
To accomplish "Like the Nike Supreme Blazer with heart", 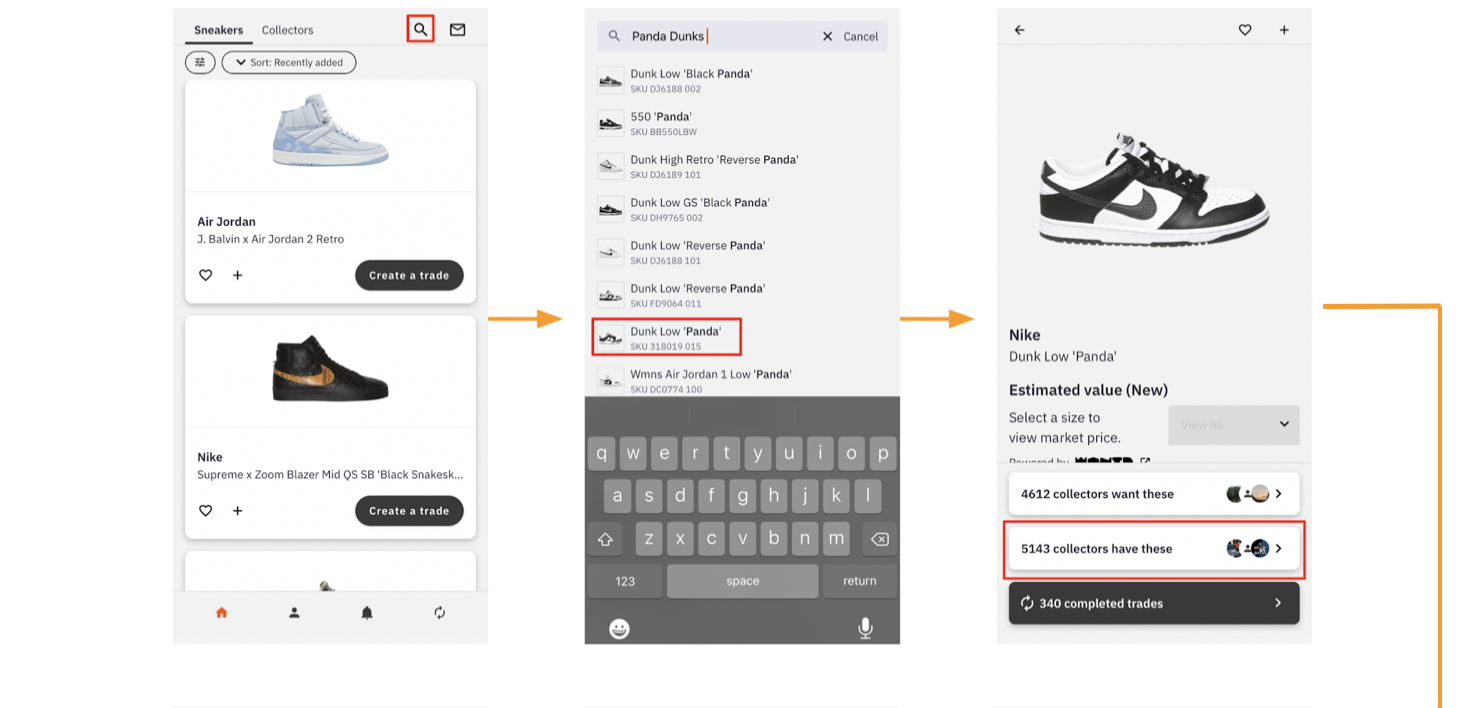I will click(206, 511).
